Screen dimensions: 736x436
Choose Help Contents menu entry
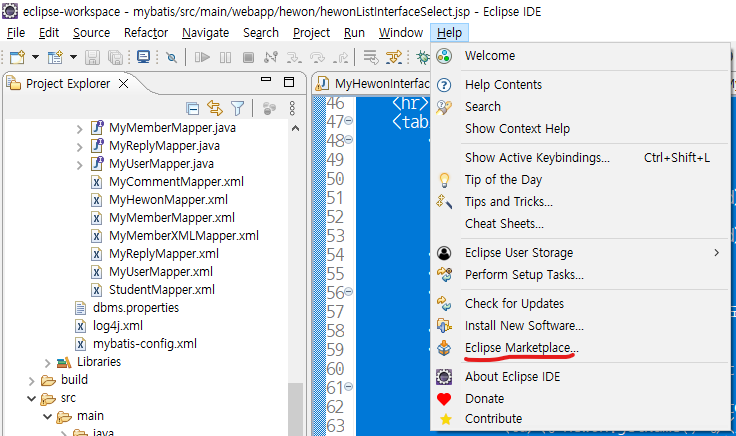click(x=580, y=85)
